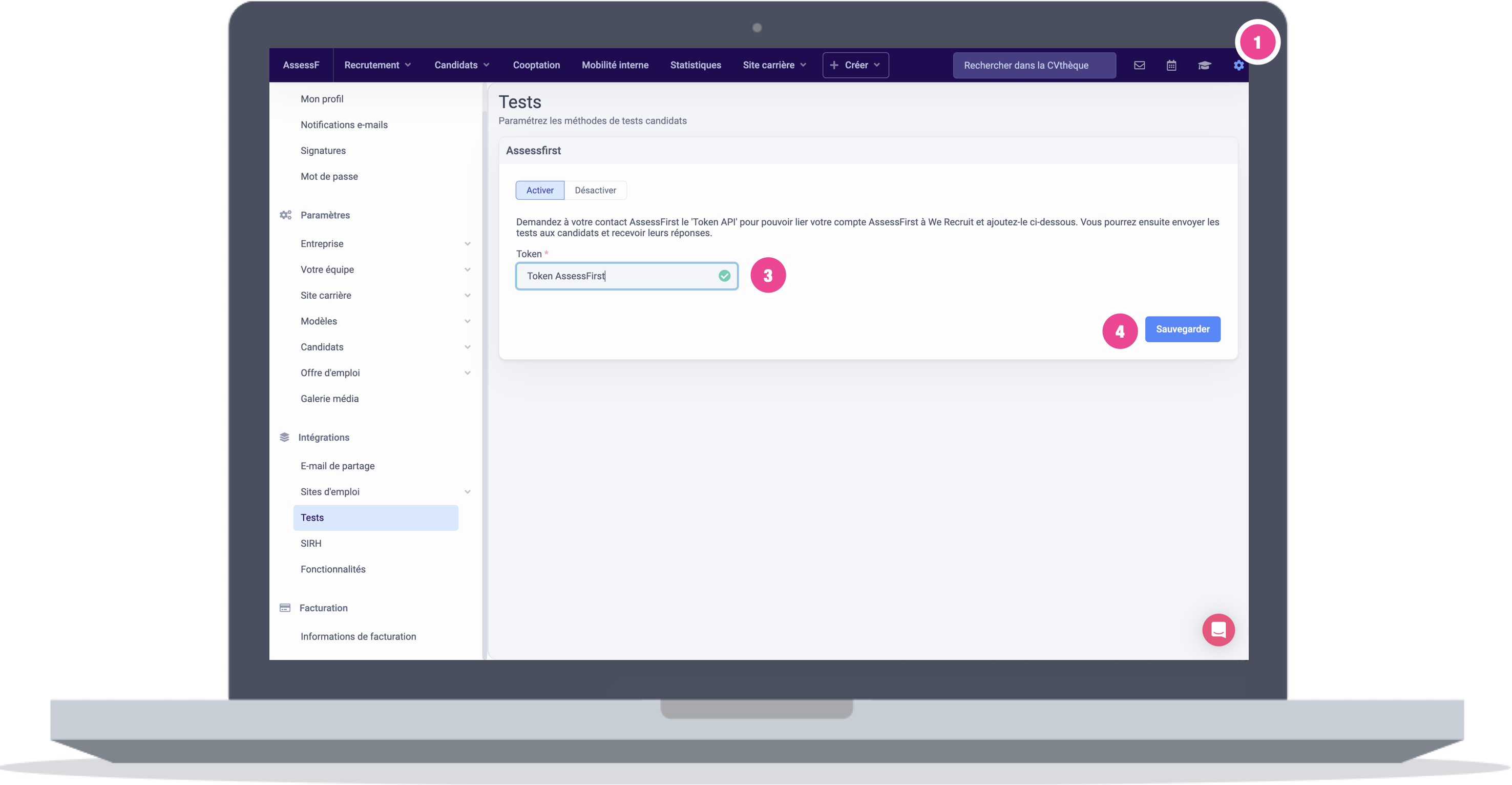Open the Statistiques menu item
Viewport: 1512px width, 785px height.
coord(696,65)
